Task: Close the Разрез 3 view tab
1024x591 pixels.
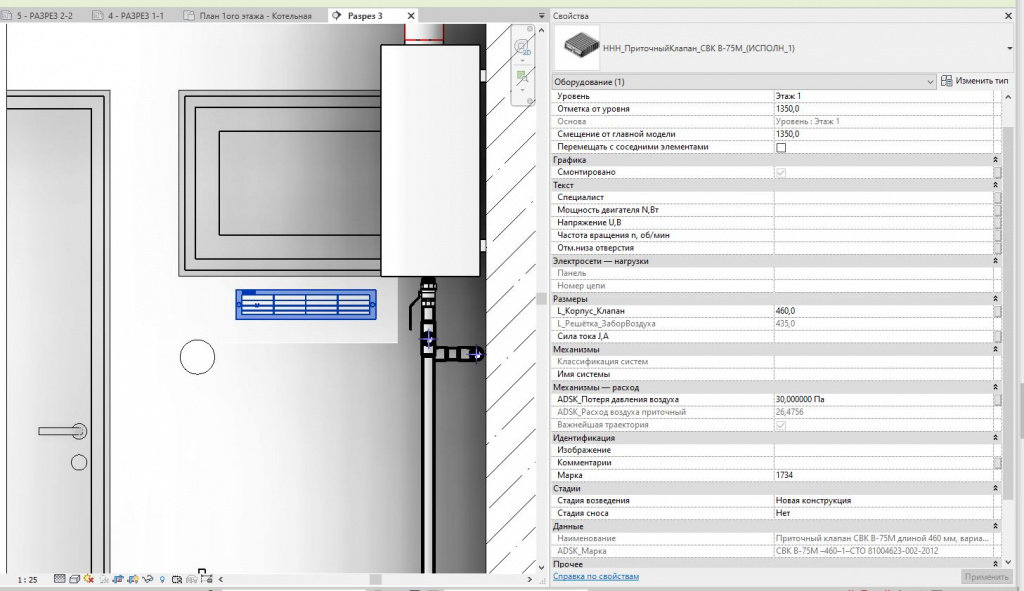Action: (x=411, y=16)
